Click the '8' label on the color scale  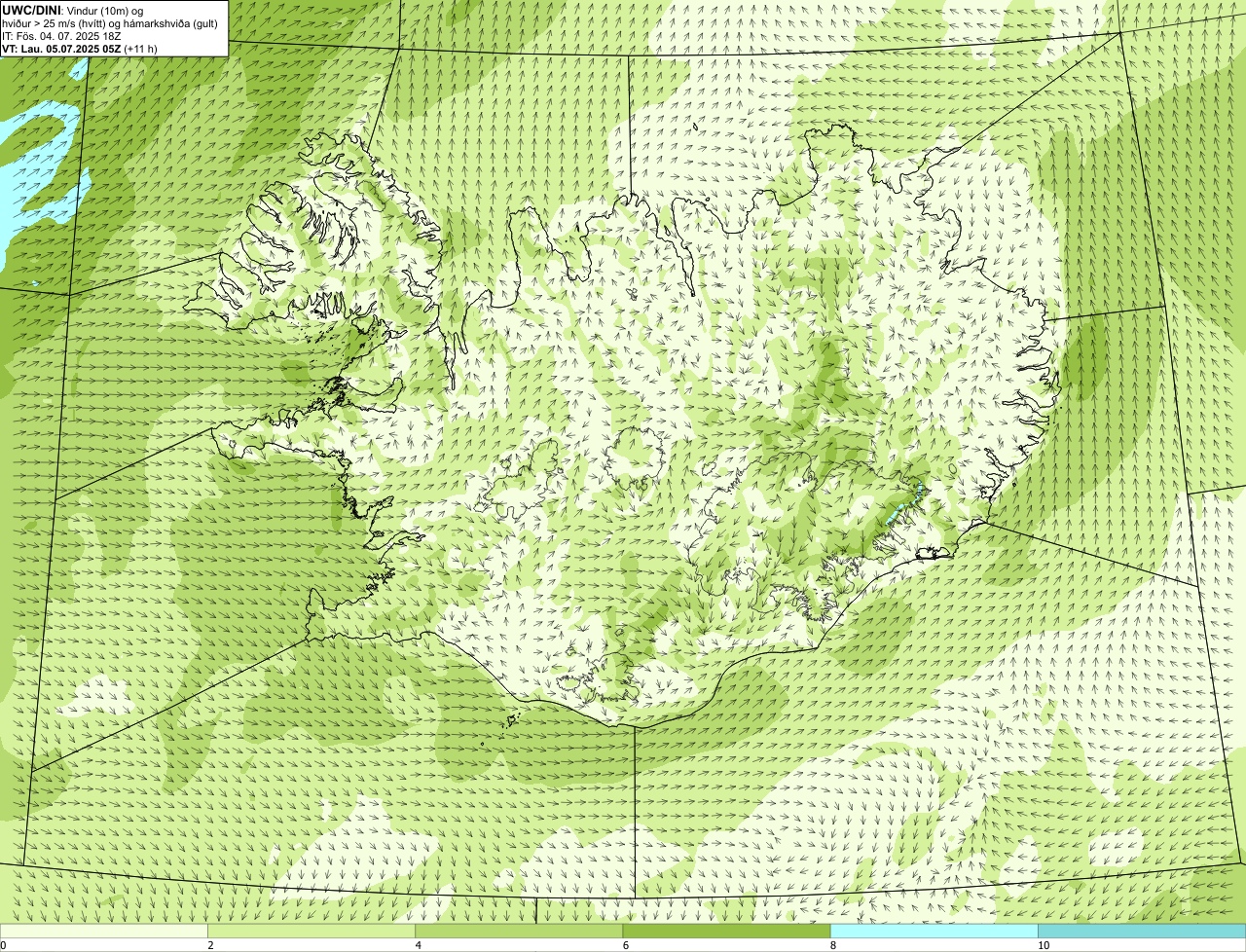click(x=833, y=945)
